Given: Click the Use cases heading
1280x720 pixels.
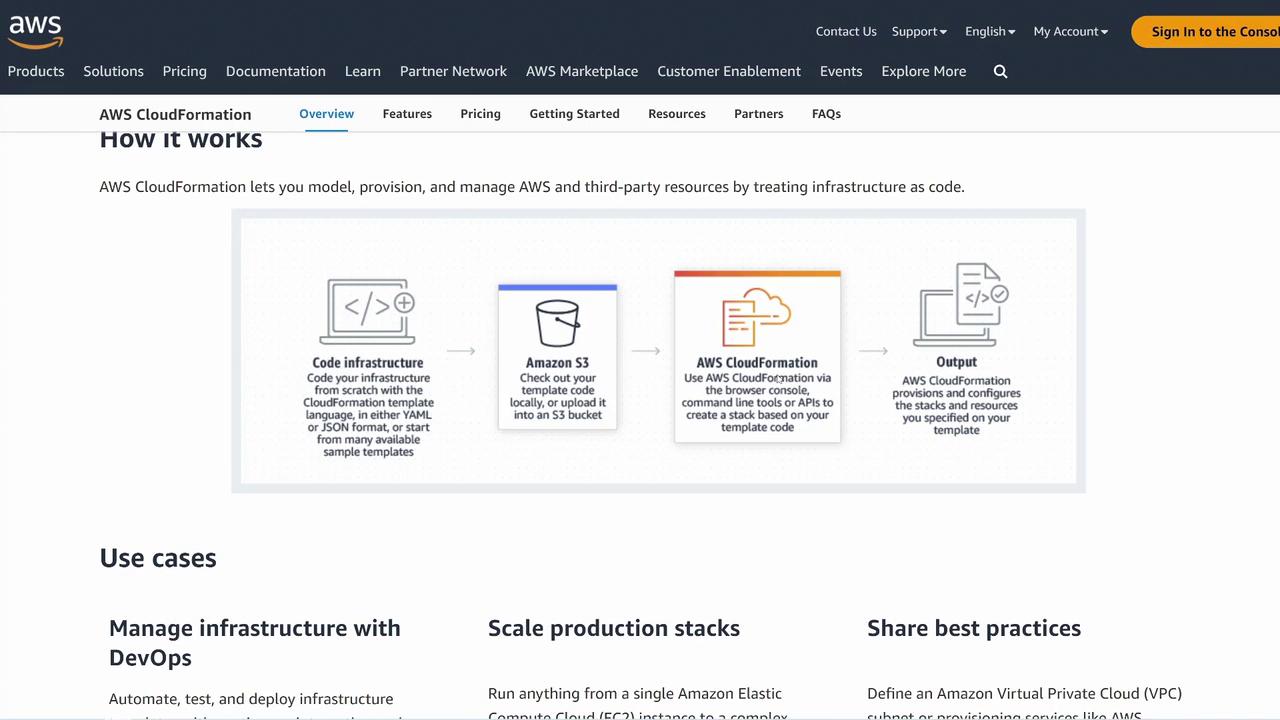Looking at the screenshot, I should (x=158, y=558).
